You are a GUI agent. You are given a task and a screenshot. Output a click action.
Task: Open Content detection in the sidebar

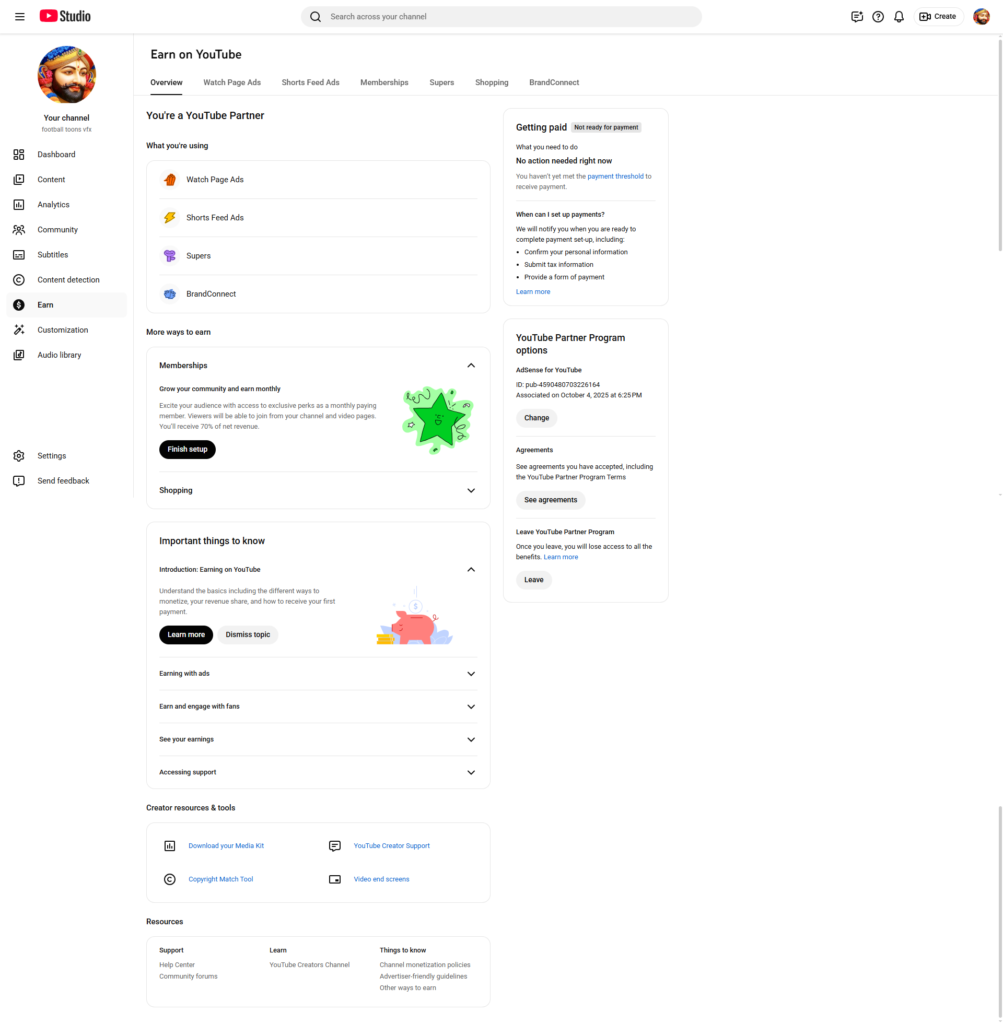tap(68, 280)
